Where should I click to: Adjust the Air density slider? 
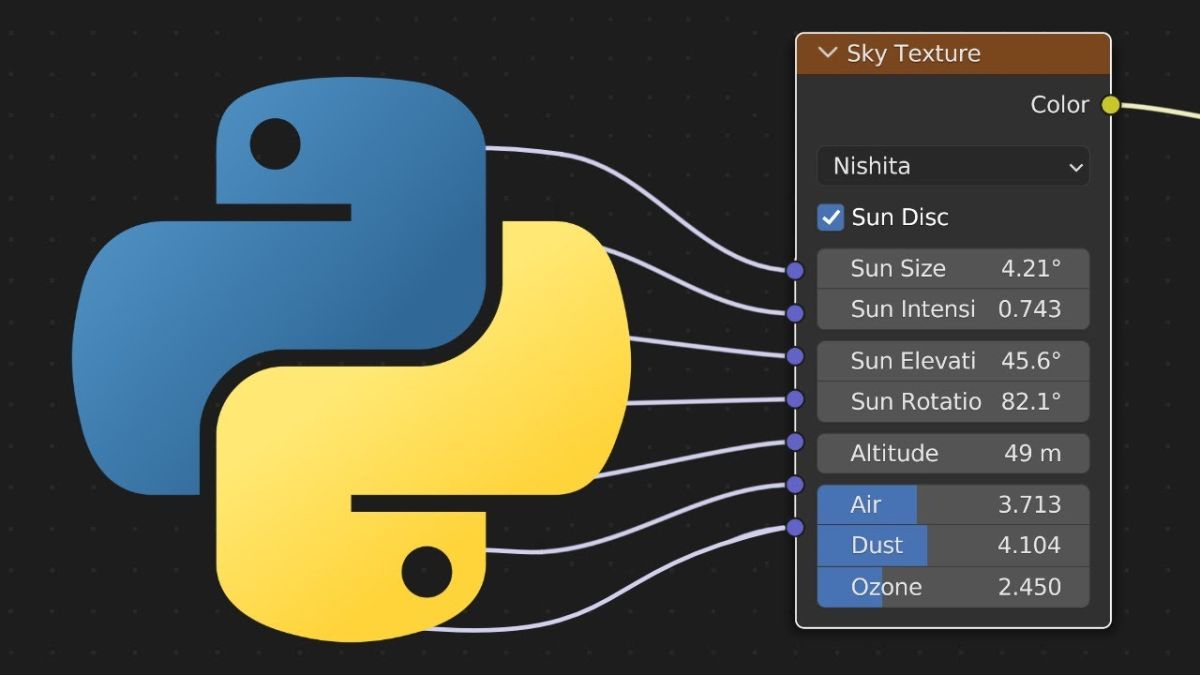[953, 504]
